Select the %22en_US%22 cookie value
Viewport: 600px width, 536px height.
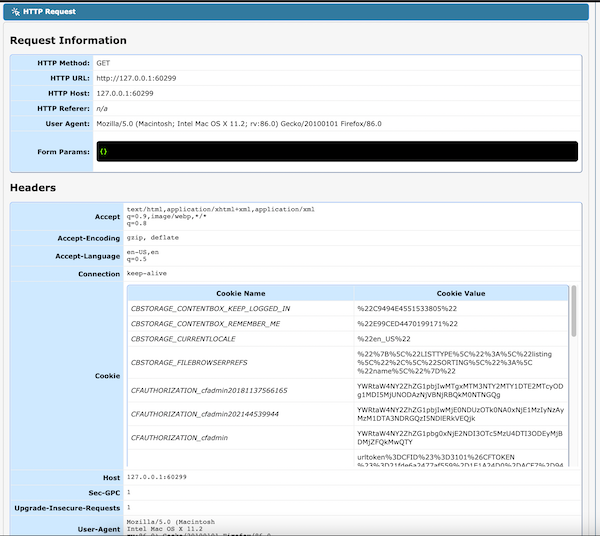[384, 339]
